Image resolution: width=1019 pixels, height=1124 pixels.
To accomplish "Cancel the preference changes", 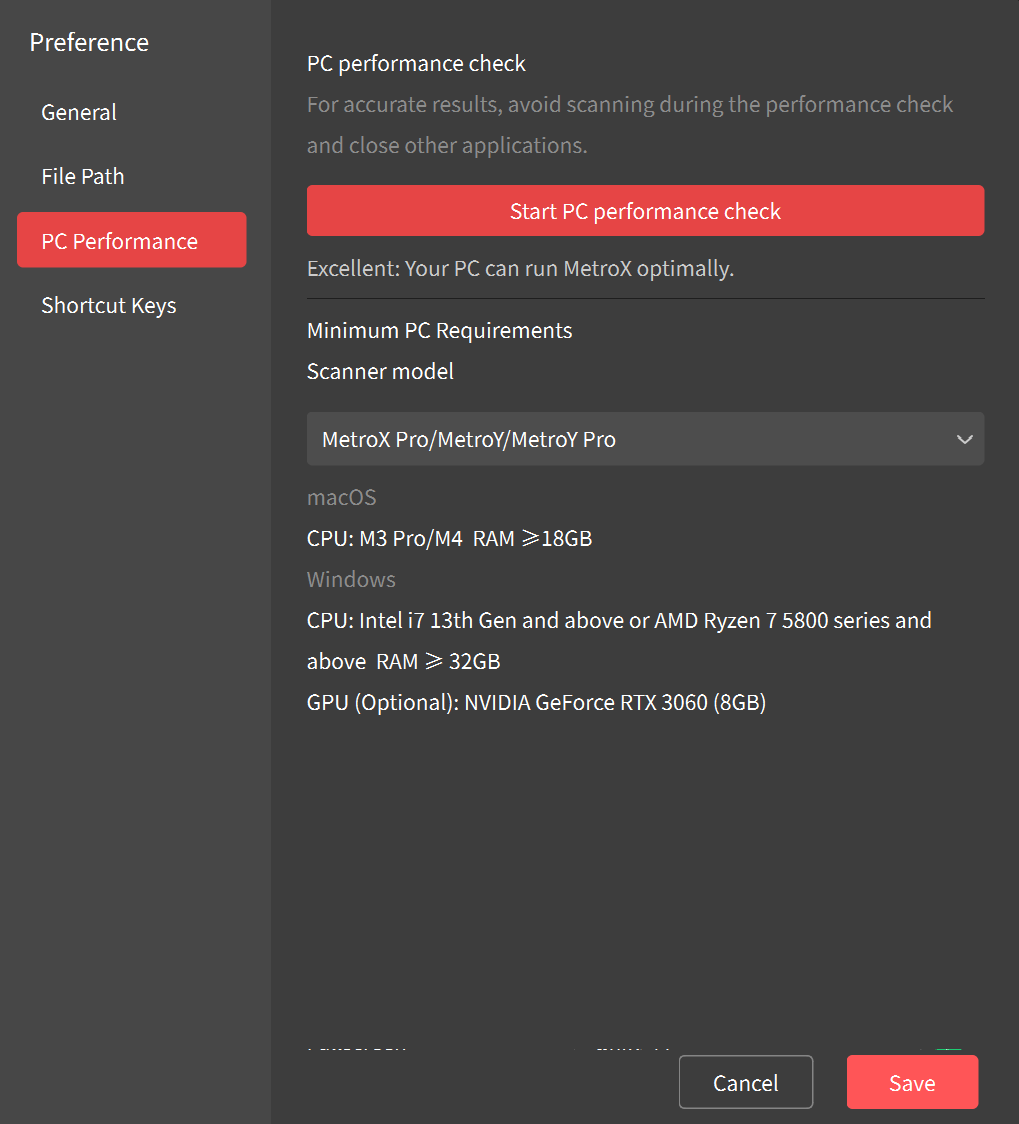I will click(x=745, y=1083).
